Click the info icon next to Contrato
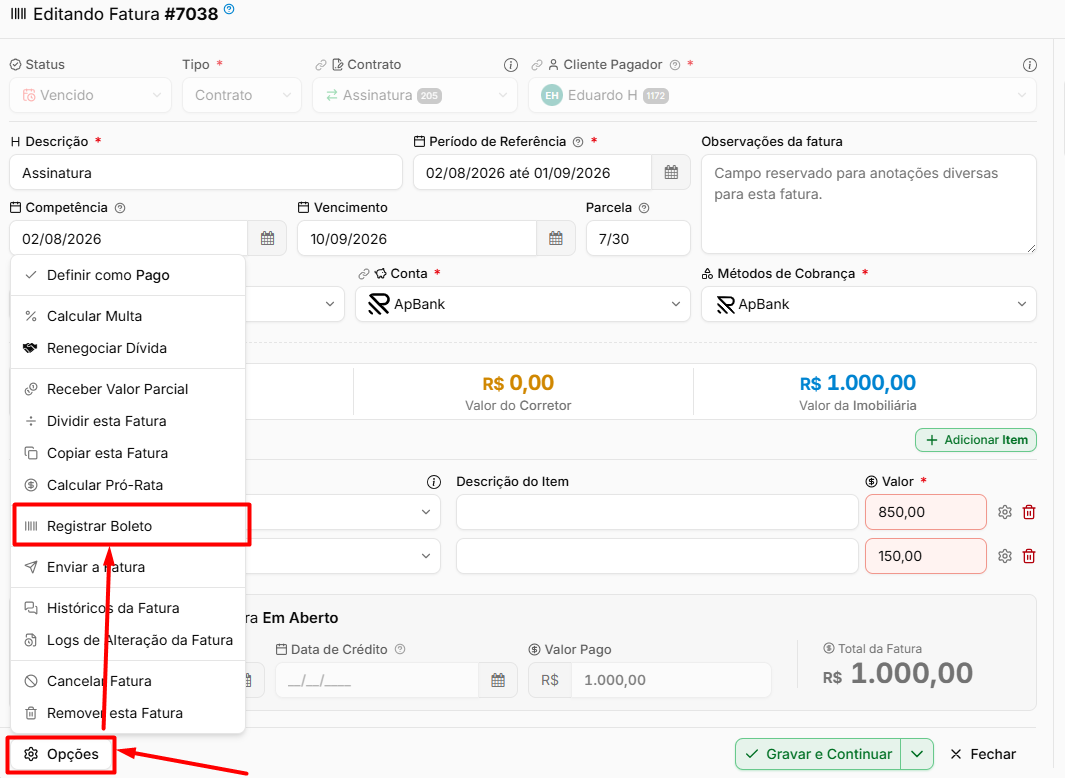1065x778 pixels. click(511, 65)
